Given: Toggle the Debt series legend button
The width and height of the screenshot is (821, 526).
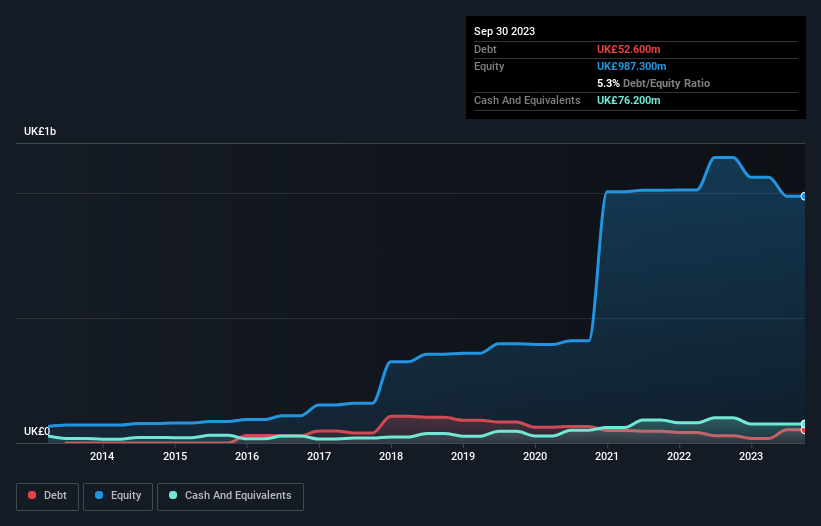Looking at the screenshot, I should click(47, 496).
